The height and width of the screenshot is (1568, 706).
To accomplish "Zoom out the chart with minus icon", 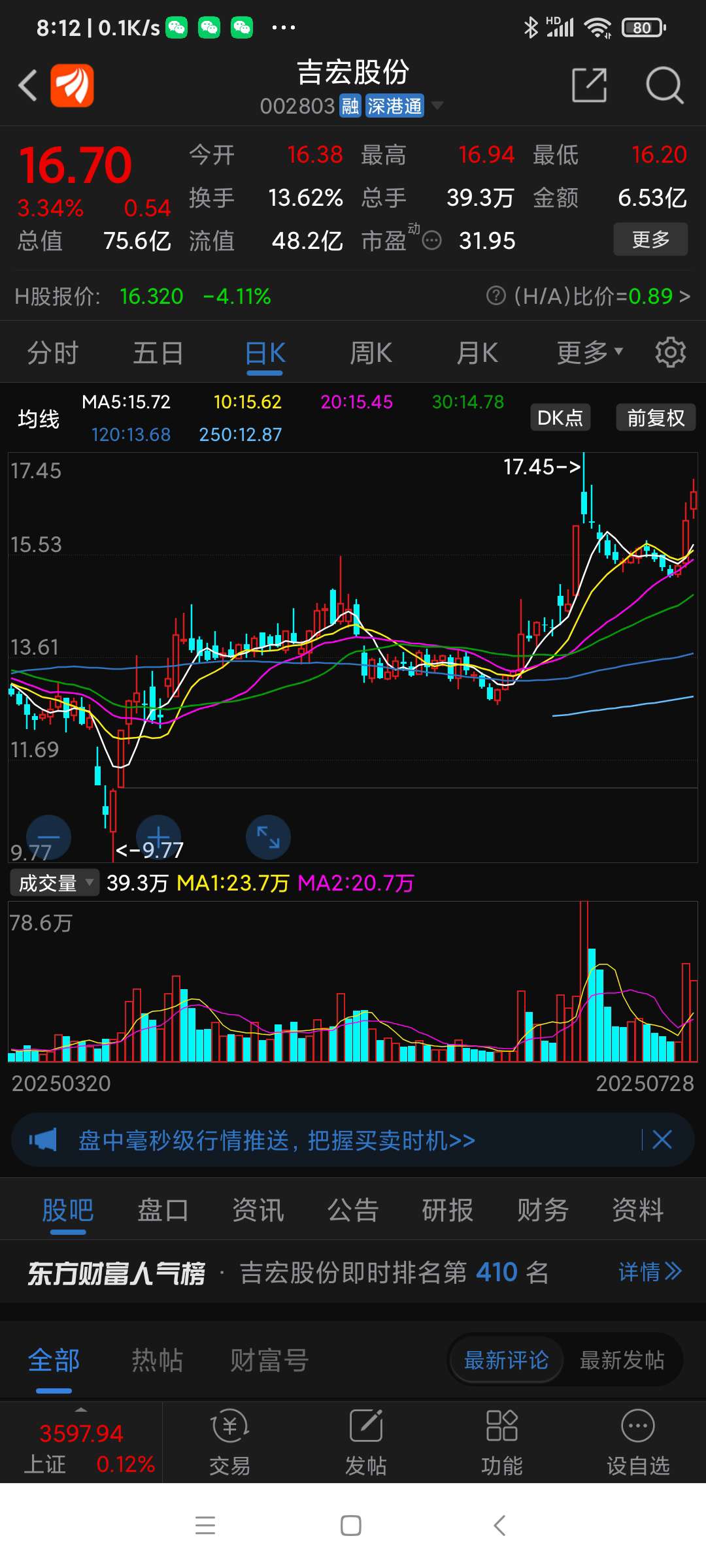I will point(48,837).
